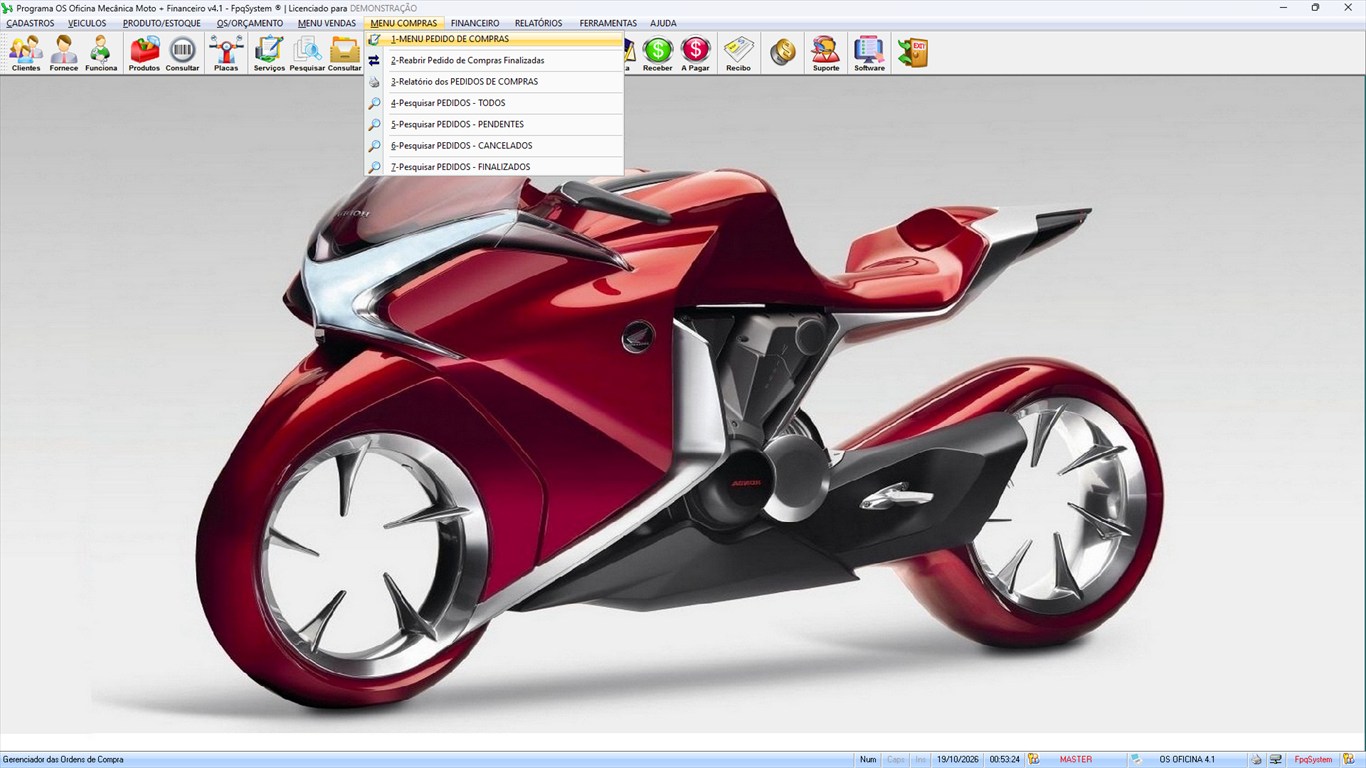Open the MENU VENDAS menu

(327, 23)
